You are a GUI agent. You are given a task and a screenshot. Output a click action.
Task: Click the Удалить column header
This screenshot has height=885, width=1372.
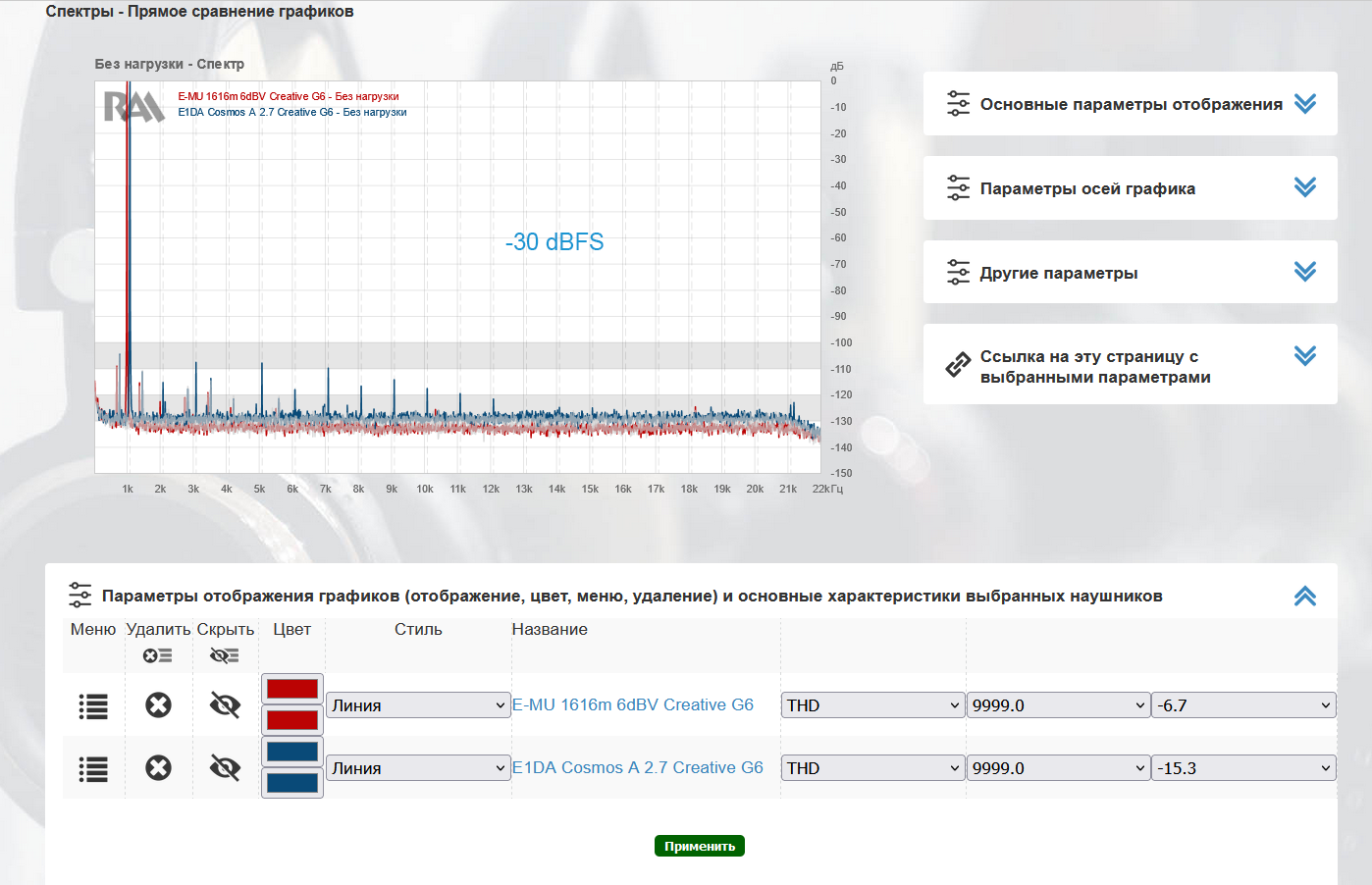coord(158,629)
